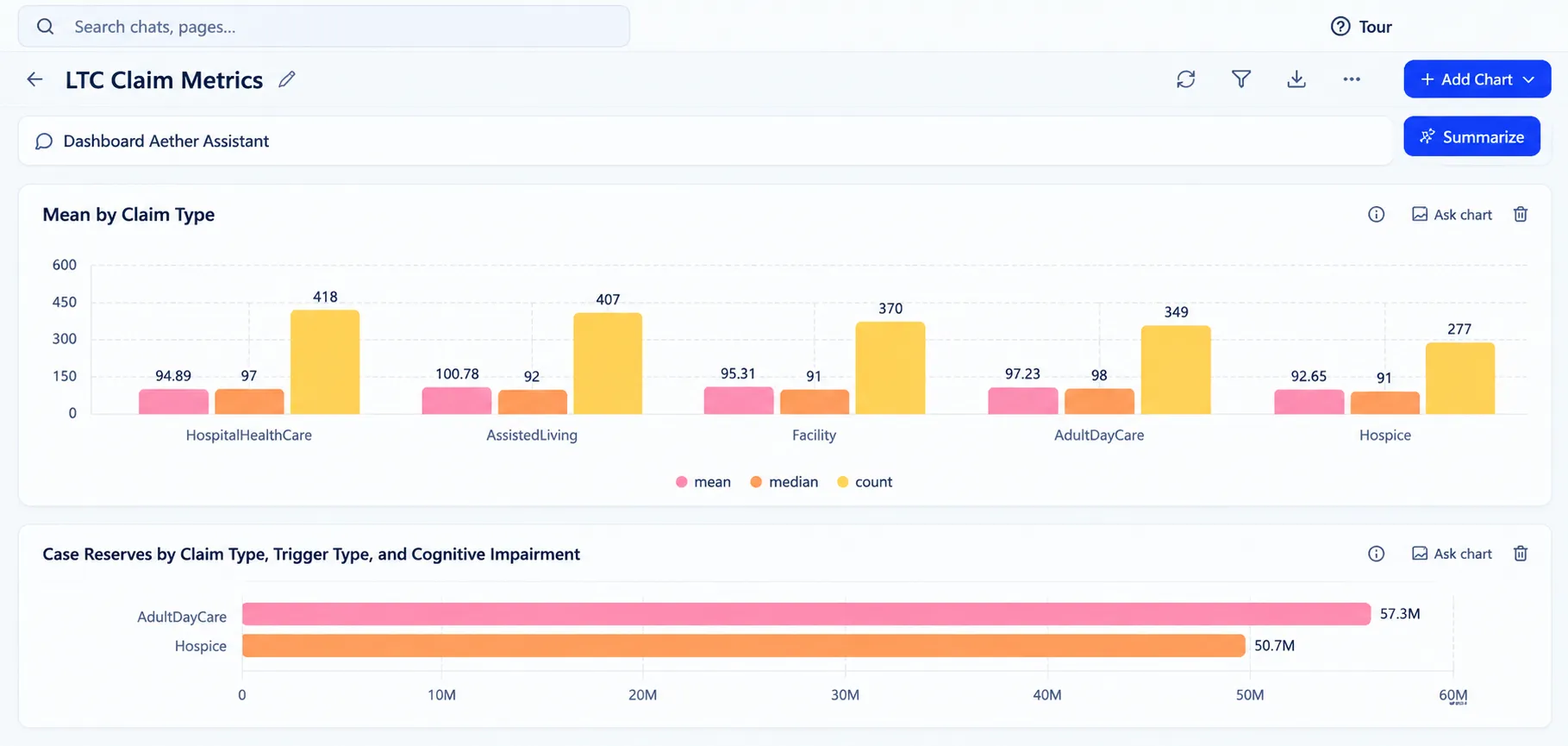Refresh the dashboard
The image size is (1568, 746).
tap(1186, 79)
